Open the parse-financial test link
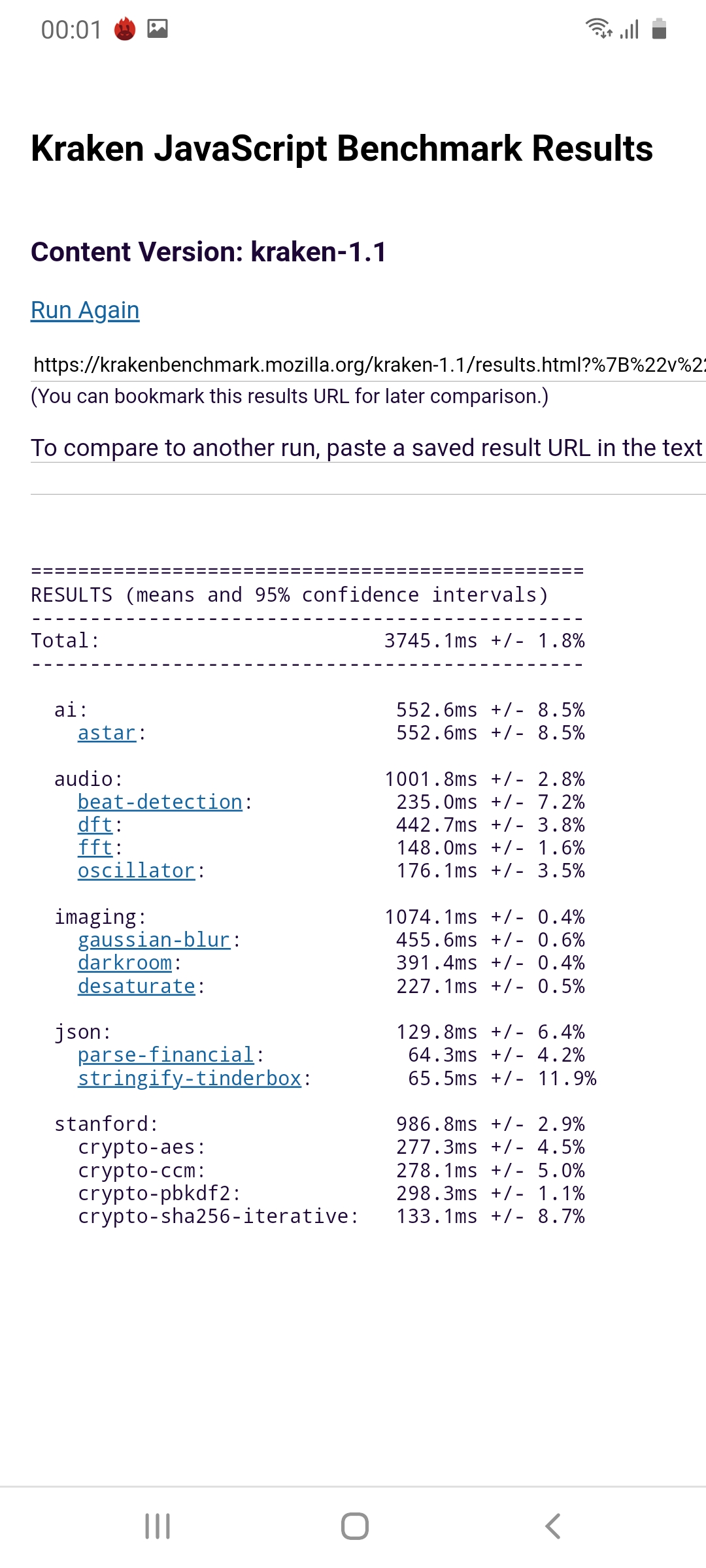 tap(165, 1054)
